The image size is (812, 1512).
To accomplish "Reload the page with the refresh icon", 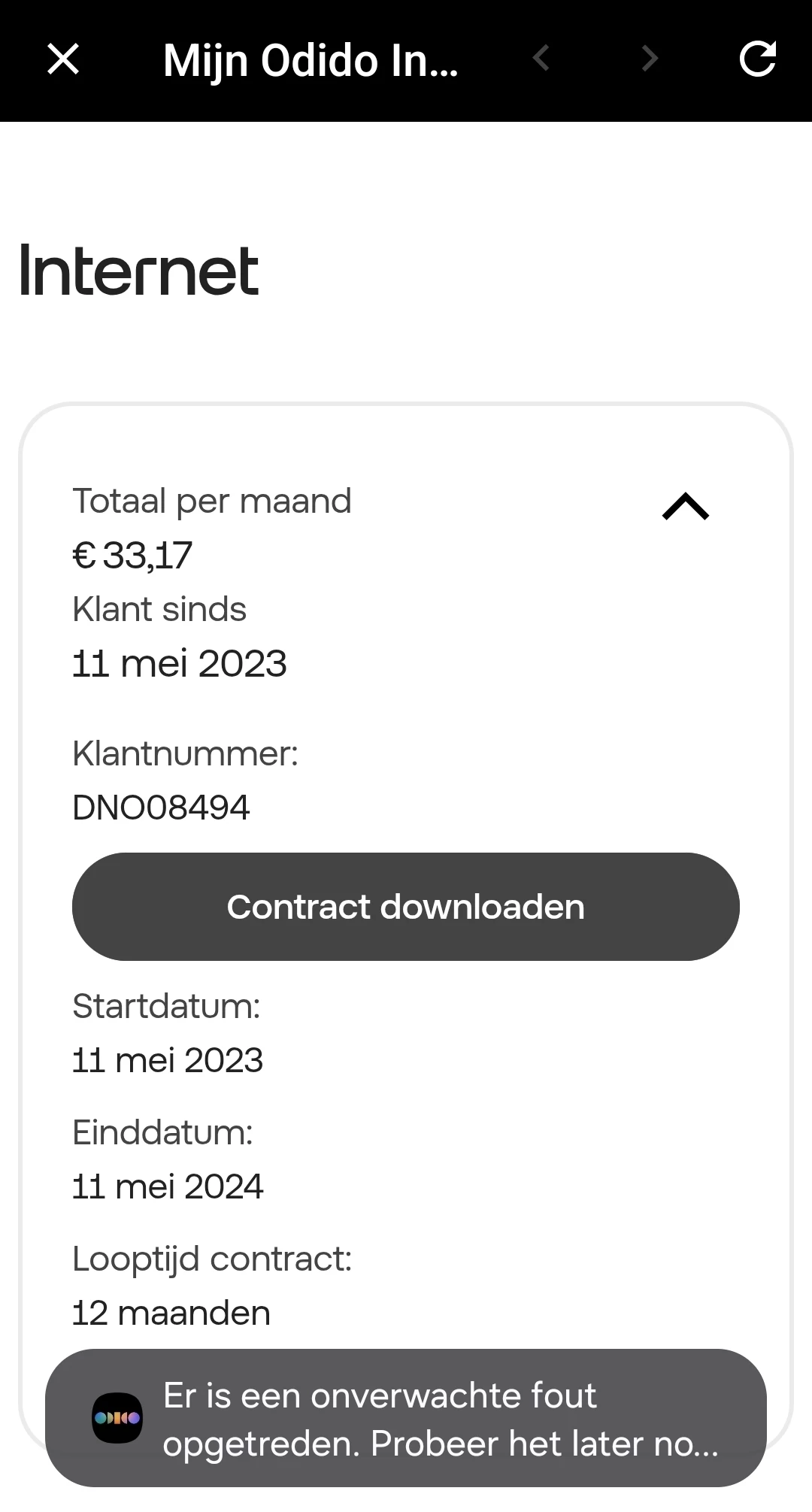I will (x=757, y=59).
